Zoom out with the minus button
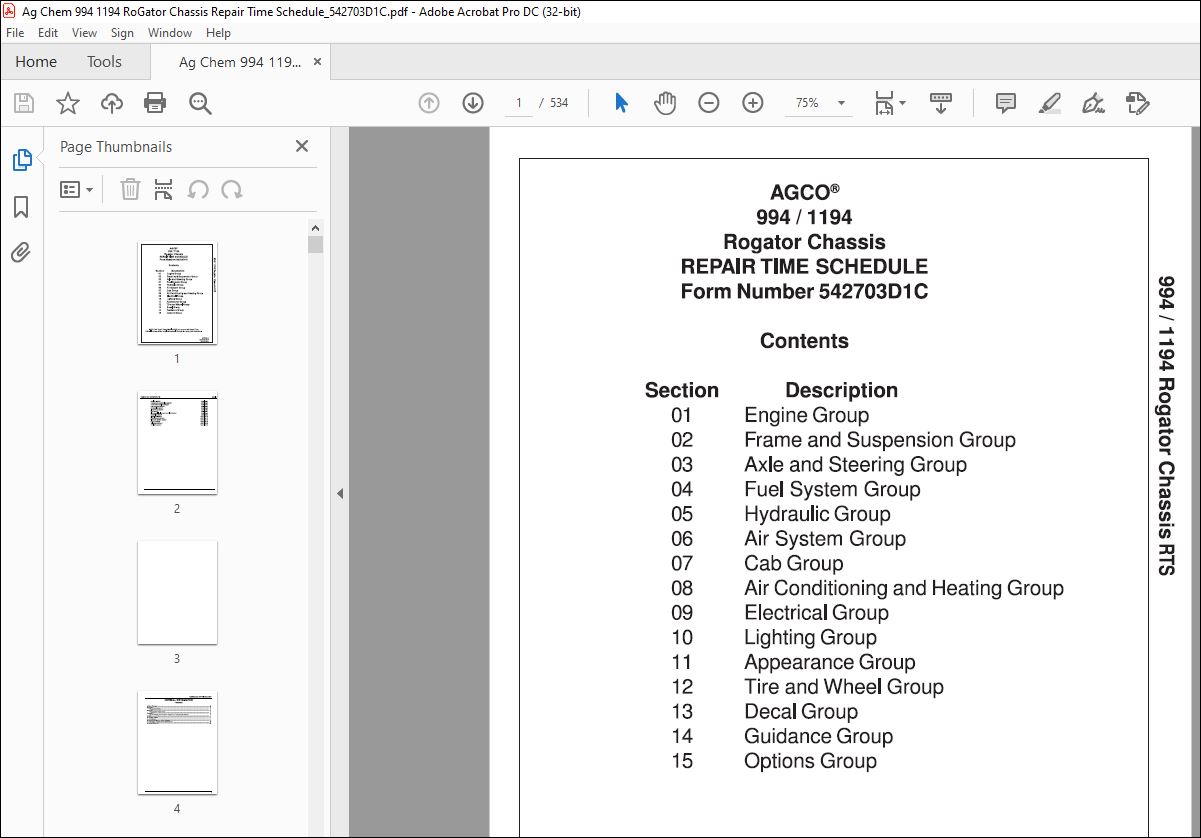 point(709,103)
